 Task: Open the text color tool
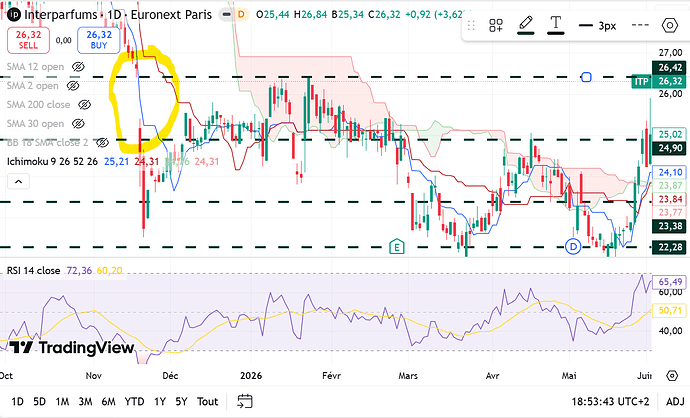[x=556, y=26]
